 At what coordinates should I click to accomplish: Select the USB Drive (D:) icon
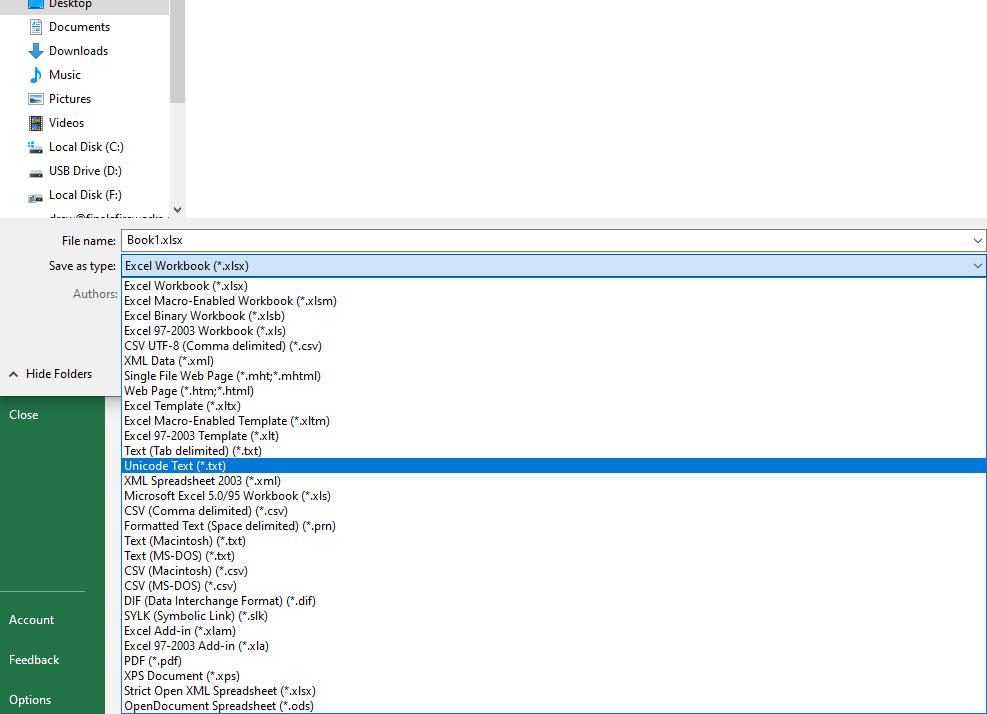coord(36,172)
